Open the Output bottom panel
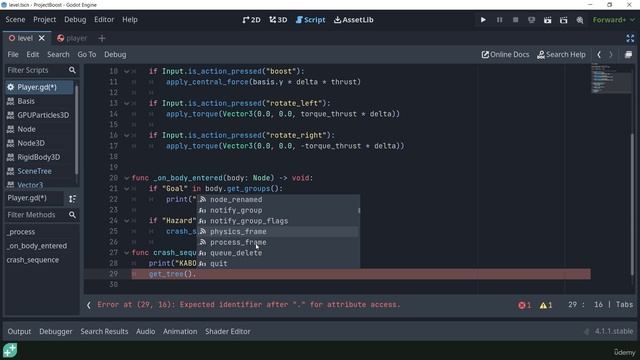This screenshot has width=640, height=360. [x=19, y=331]
